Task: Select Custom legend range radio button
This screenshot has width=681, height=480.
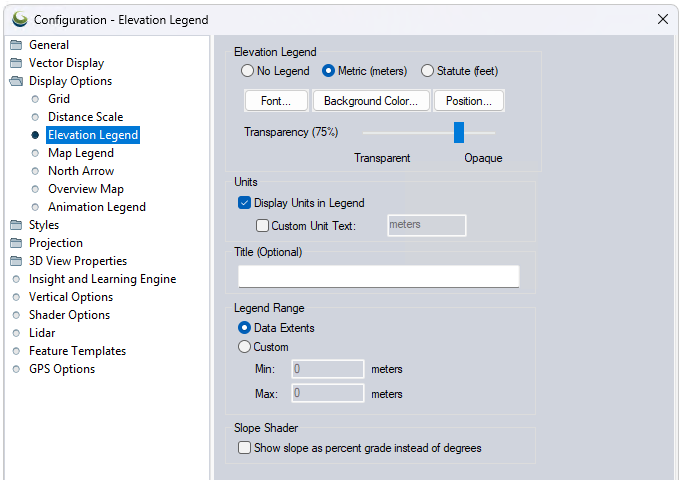Action: point(244,347)
